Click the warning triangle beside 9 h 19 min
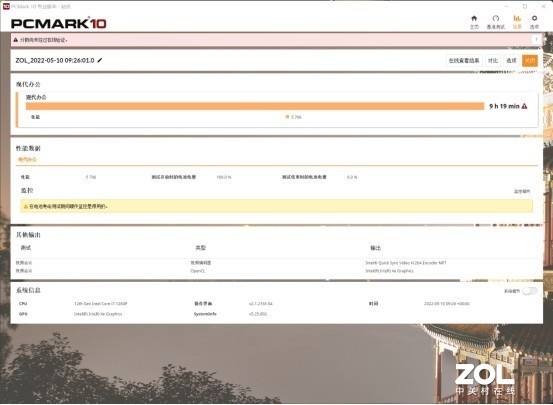 click(524, 106)
